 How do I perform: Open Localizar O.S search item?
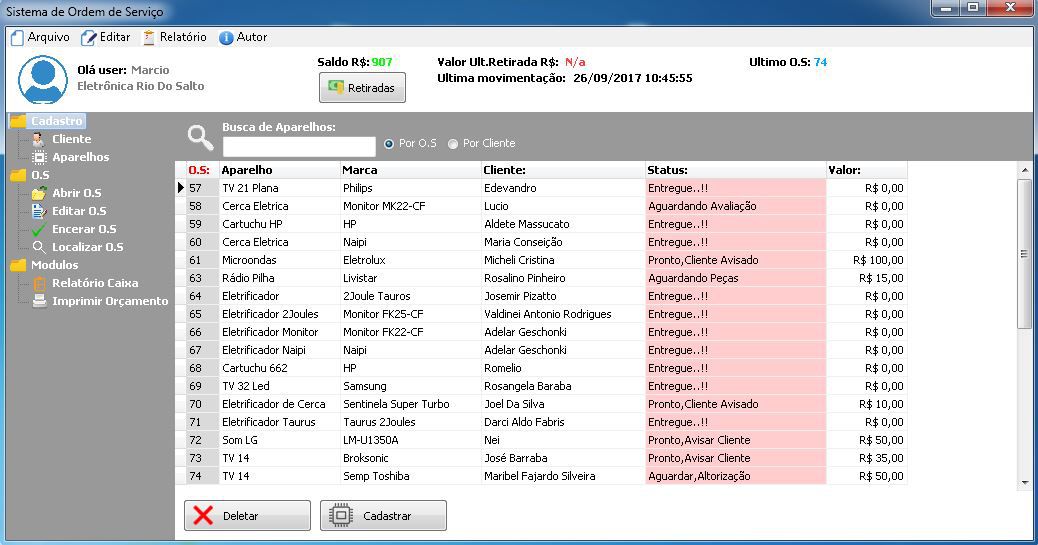[87, 247]
